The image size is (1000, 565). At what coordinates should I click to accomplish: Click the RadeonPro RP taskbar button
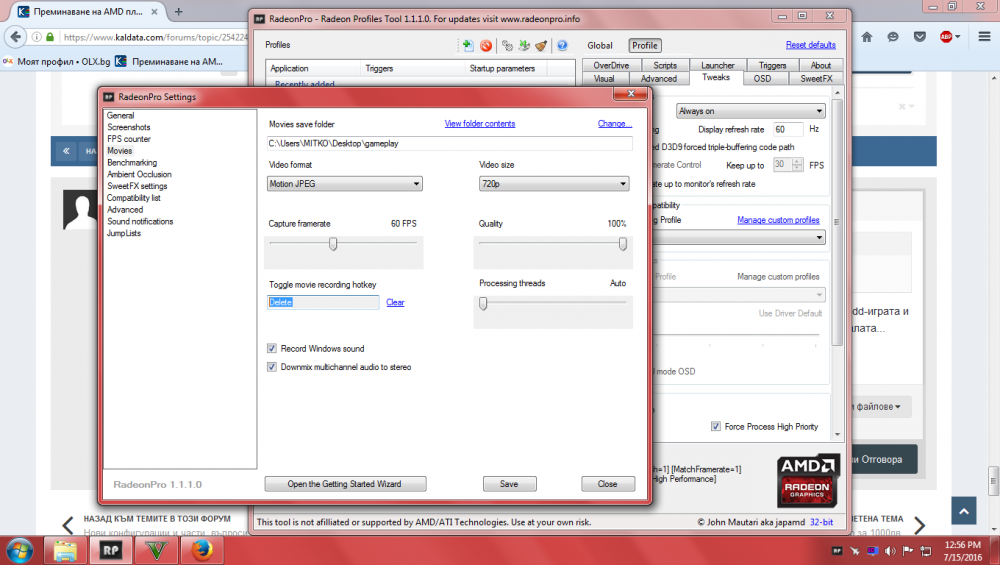point(111,550)
